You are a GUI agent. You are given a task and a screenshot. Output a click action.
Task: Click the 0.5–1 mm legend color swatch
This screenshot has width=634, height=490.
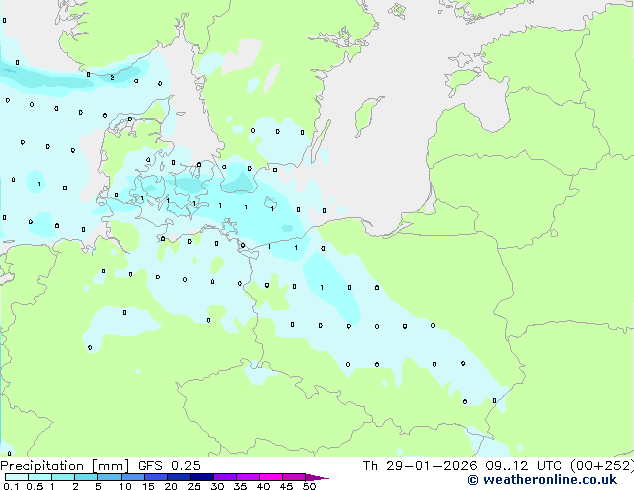click(40, 477)
